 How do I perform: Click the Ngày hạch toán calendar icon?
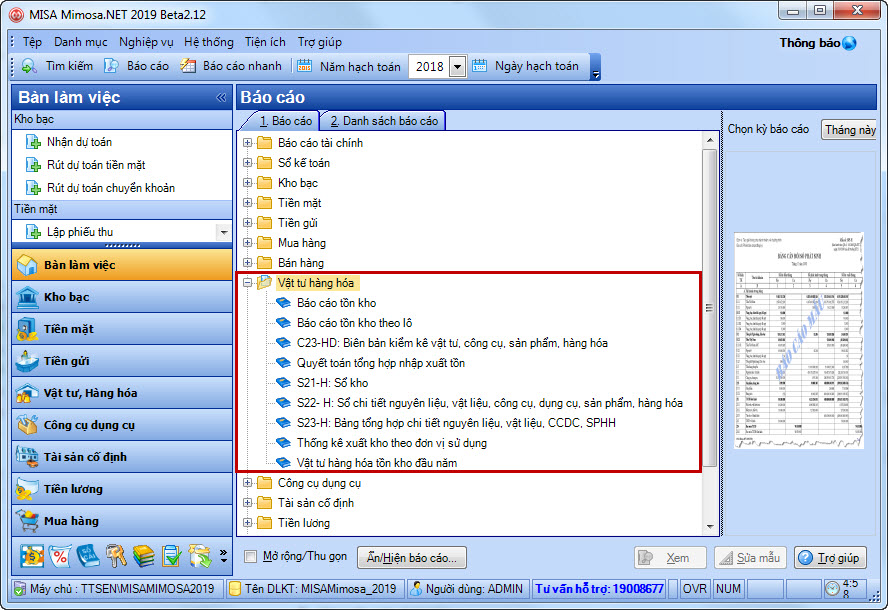[x=480, y=66]
